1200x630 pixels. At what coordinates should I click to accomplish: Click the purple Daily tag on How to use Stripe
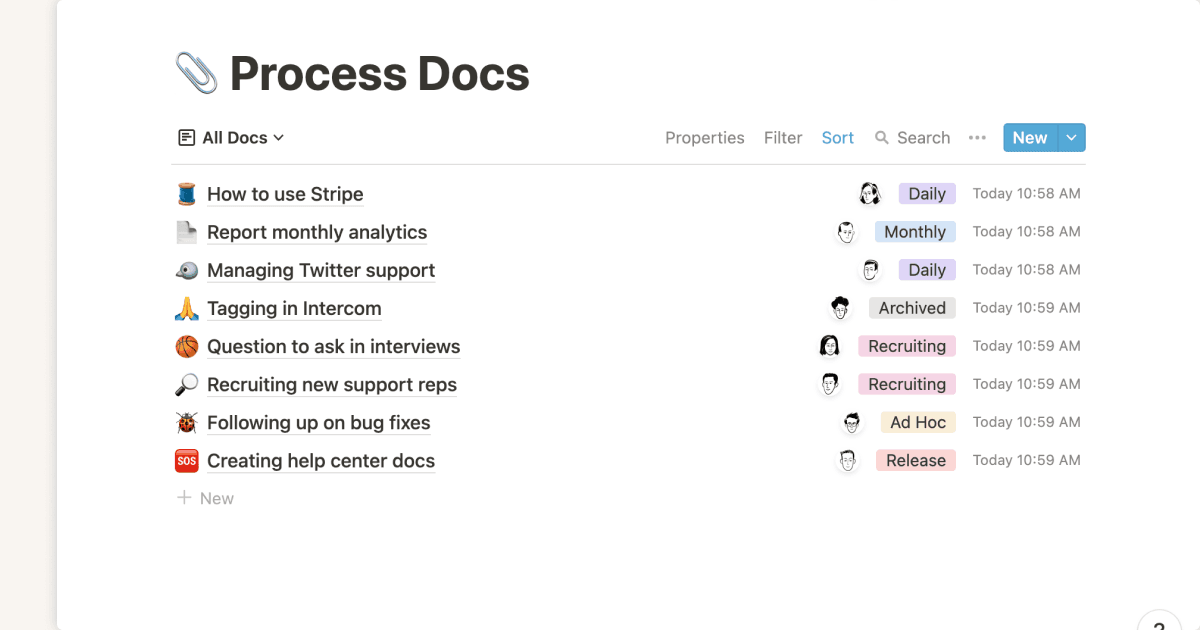point(926,194)
